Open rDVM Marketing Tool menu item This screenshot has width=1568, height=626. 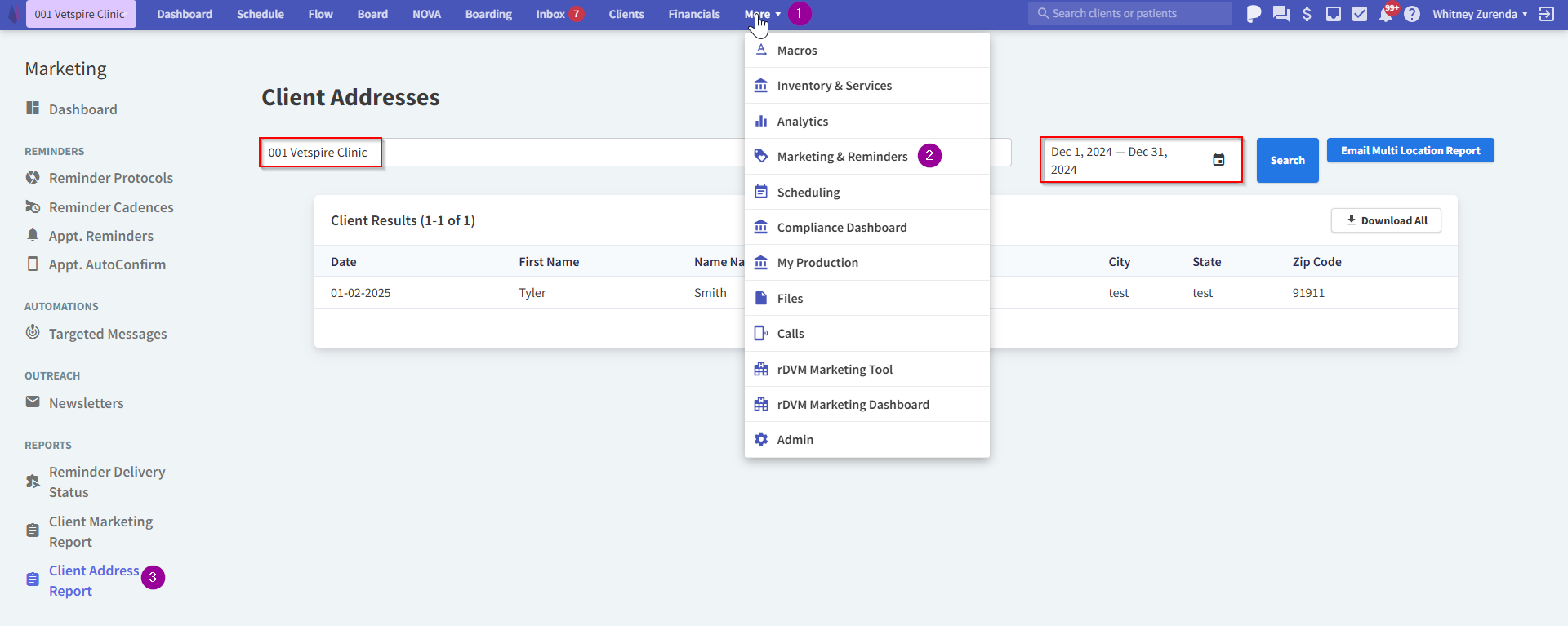835,370
